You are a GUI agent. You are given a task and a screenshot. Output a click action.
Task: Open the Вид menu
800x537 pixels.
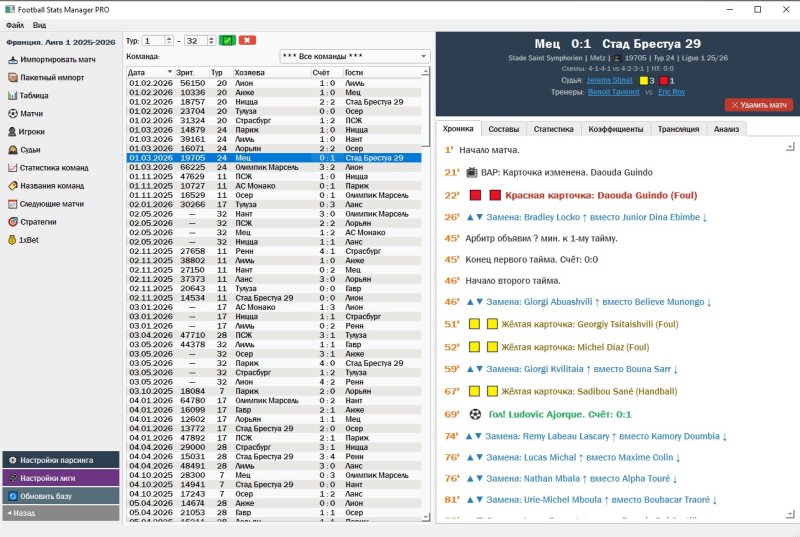pos(39,25)
